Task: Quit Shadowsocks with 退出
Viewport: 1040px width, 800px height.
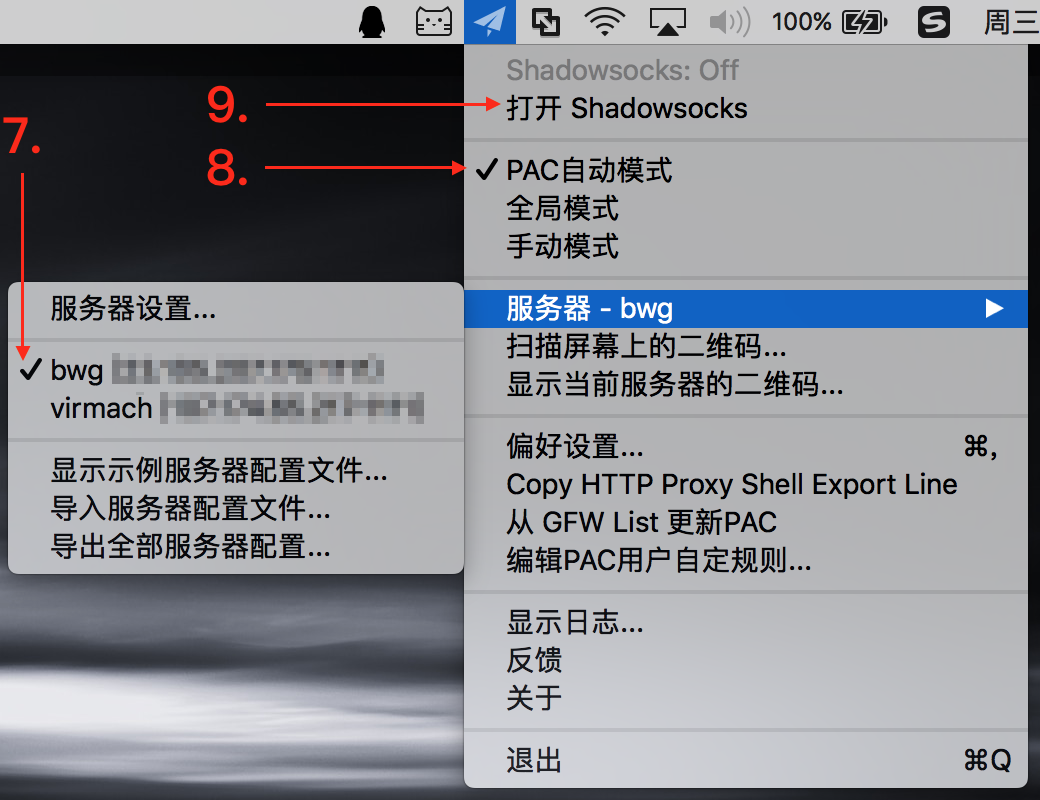Action: (x=746, y=760)
